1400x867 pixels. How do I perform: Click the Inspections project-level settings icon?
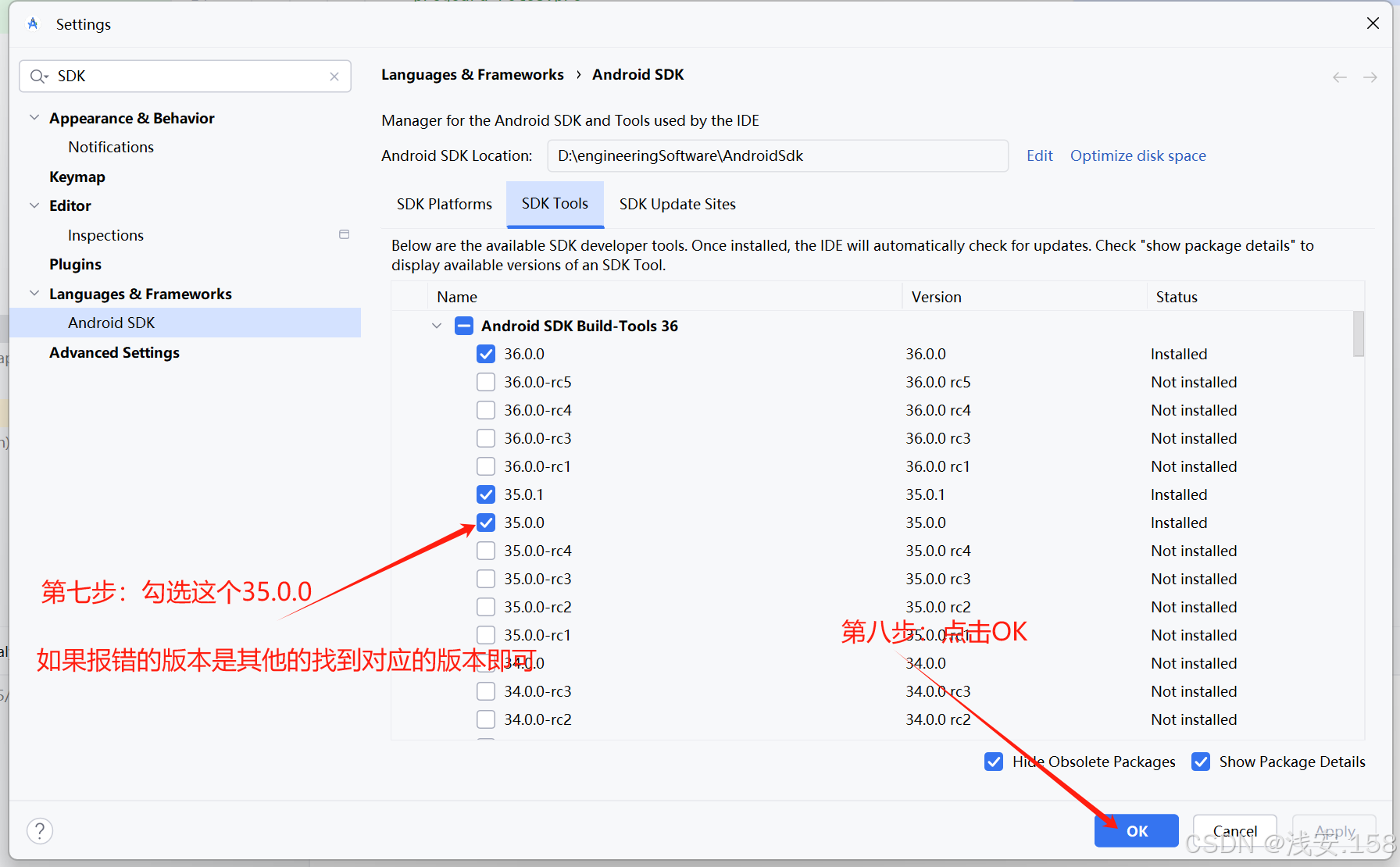[345, 234]
